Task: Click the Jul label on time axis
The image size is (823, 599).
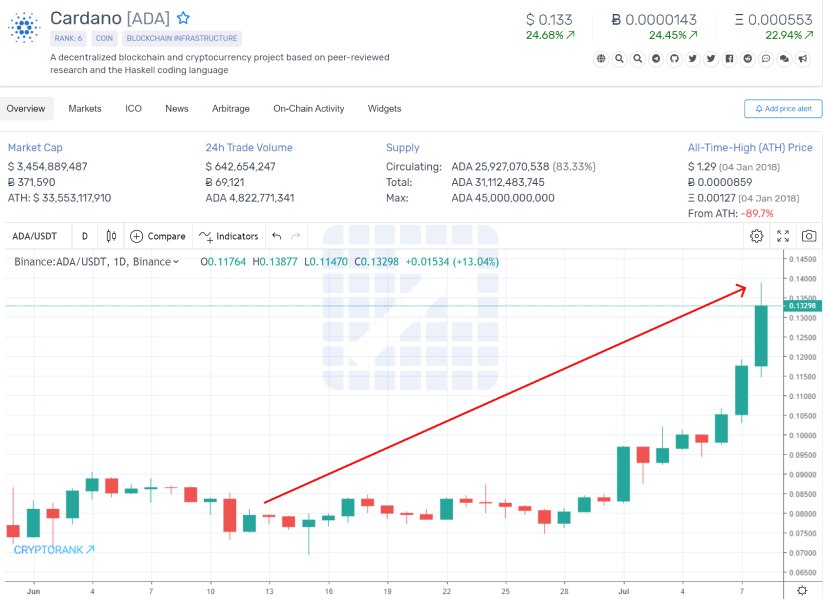Action: tap(624, 591)
